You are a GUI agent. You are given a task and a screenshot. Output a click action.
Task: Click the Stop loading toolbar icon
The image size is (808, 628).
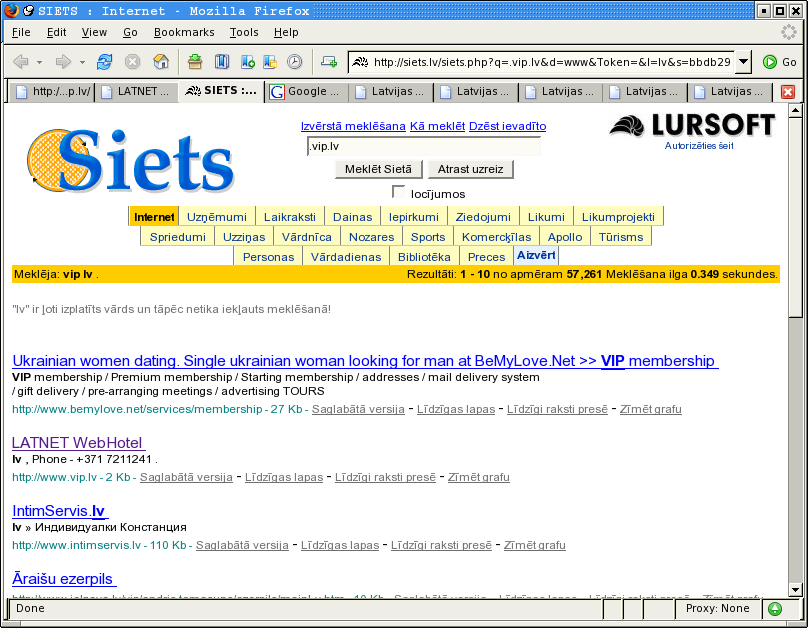[132, 62]
